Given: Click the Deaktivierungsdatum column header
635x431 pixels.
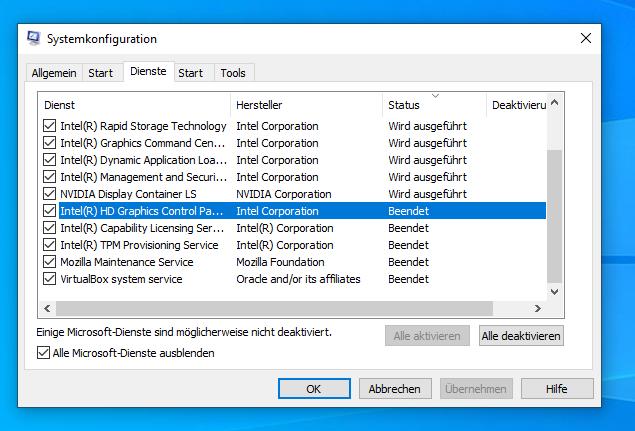Looking at the screenshot, I should coord(517,105).
